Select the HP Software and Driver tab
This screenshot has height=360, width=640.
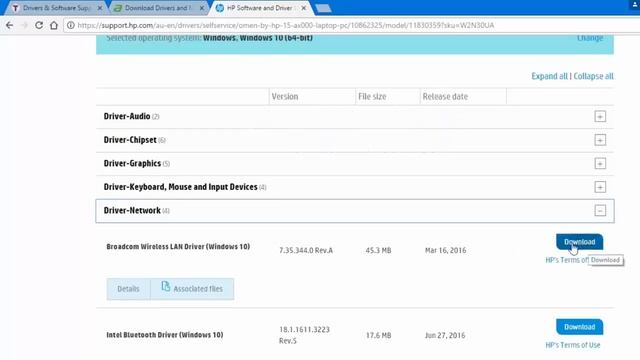pos(260,8)
